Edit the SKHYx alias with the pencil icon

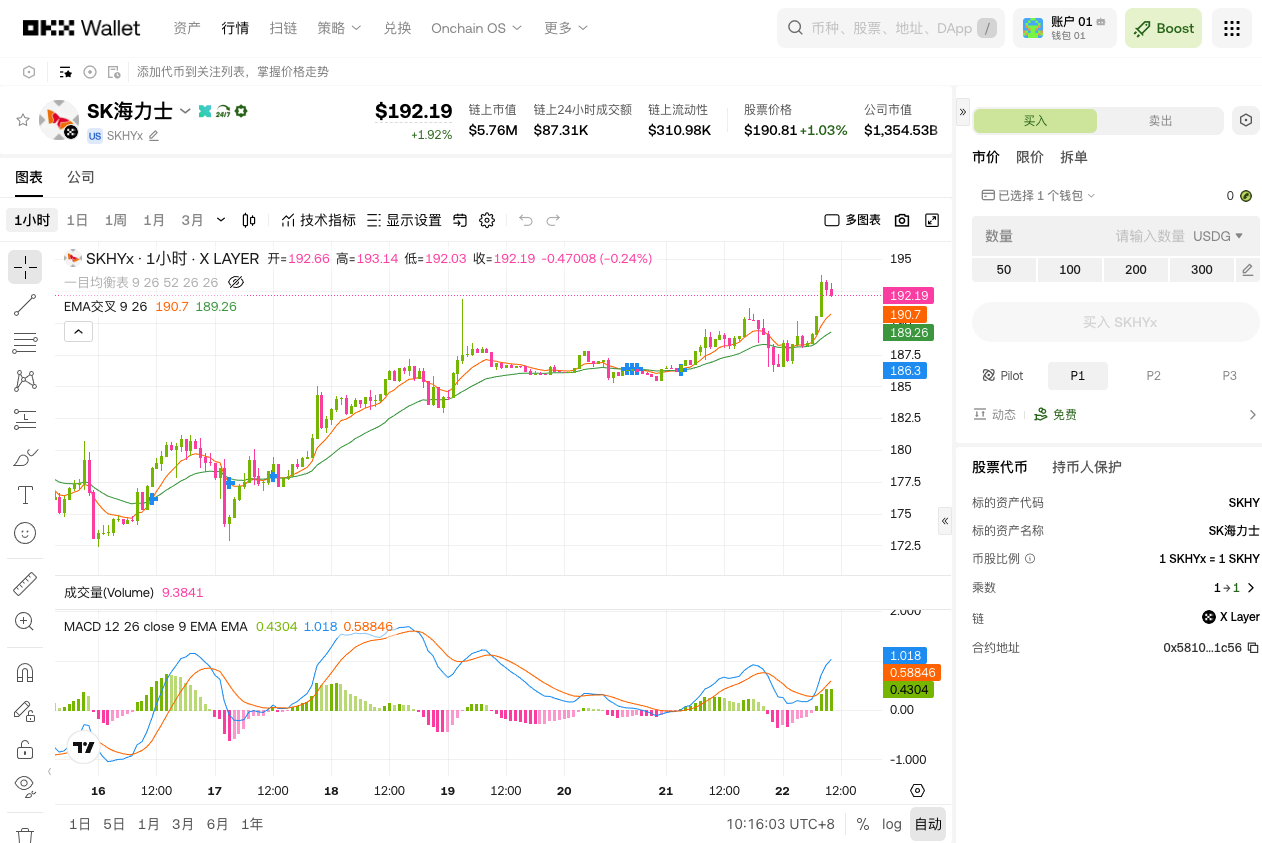pos(154,136)
